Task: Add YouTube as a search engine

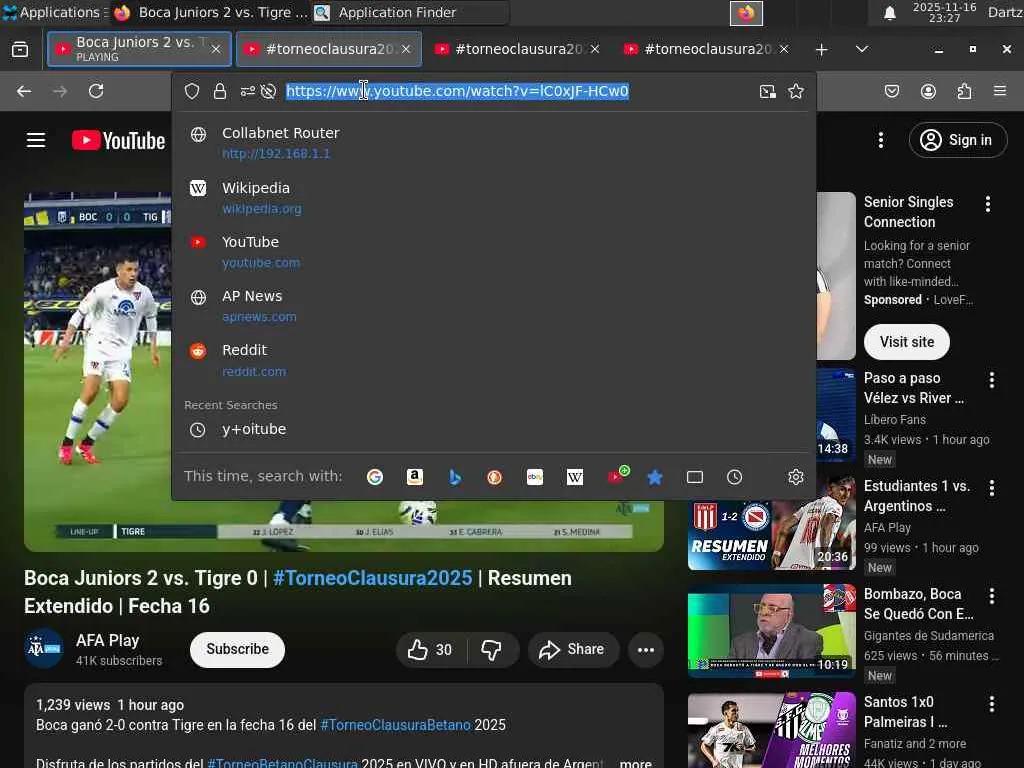Action: [617, 475]
